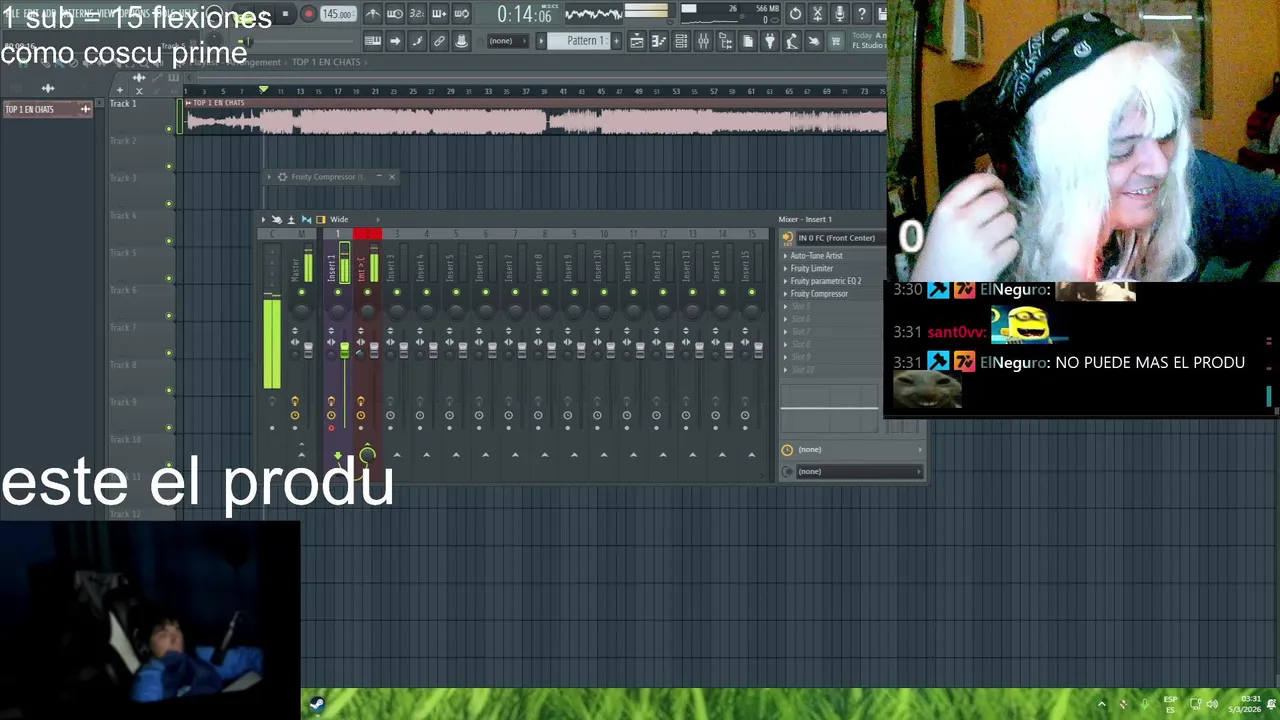The image size is (1280, 720).
Task: Click the help question mark icon
Action: coord(861,14)
